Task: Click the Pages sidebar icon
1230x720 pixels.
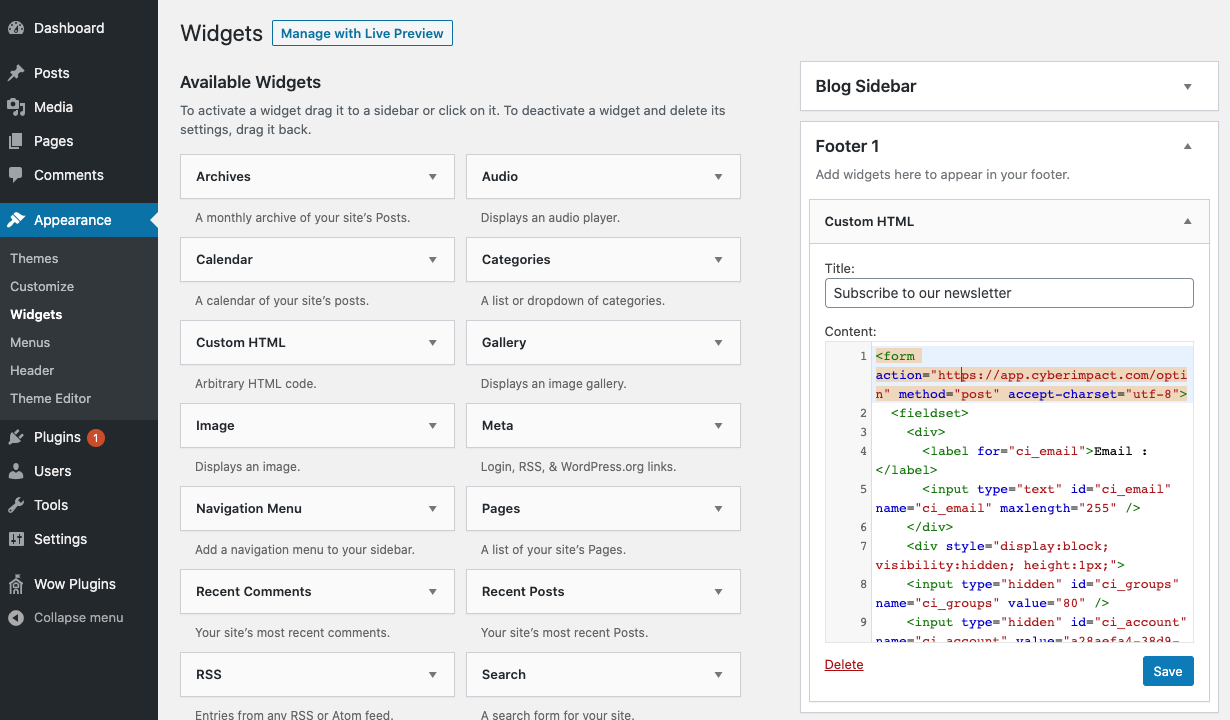Action: (x=18, y=140)
